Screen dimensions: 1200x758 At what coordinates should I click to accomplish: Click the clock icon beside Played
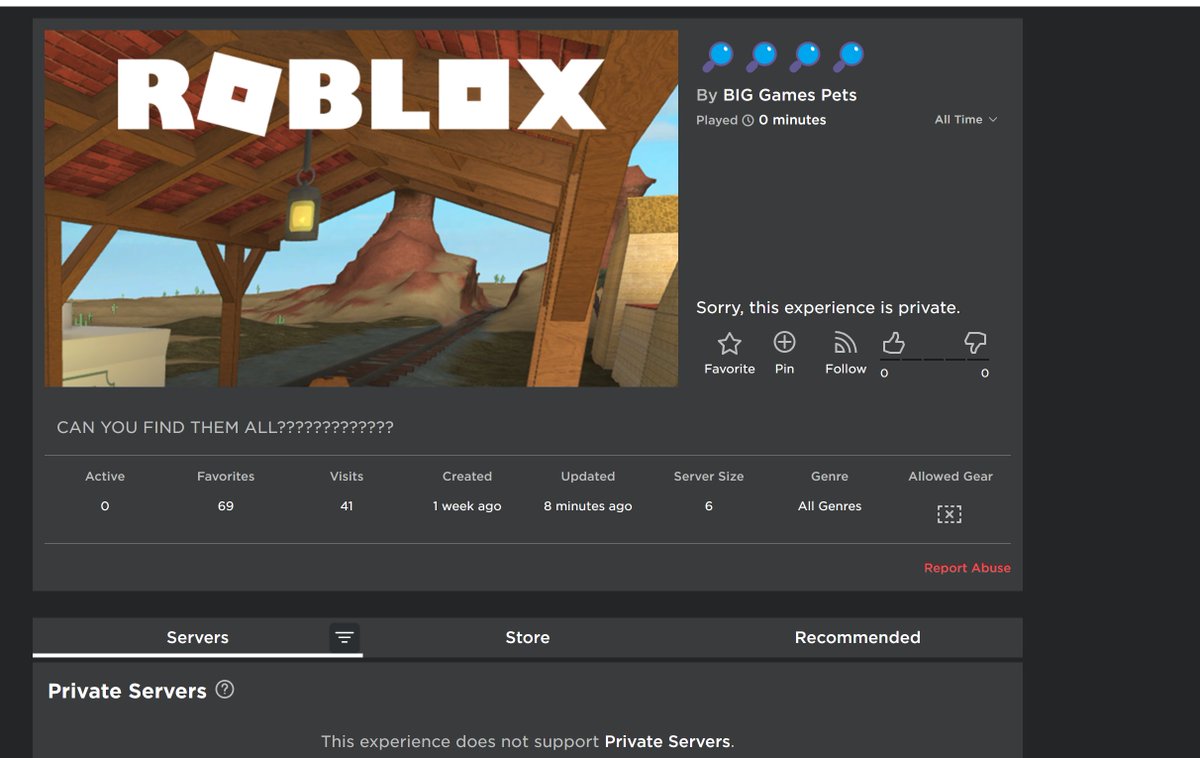[x=748, y=120]
